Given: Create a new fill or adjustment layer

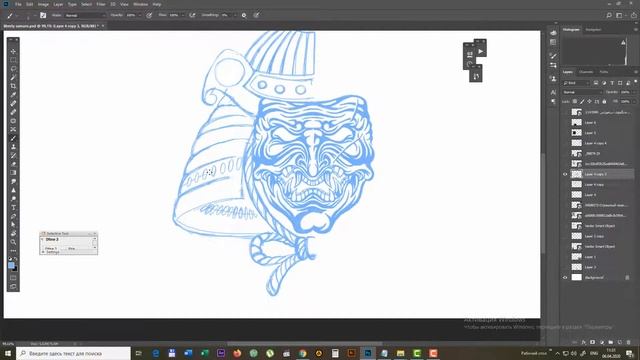Looking at the screenshot, I should tap(602, 342).
